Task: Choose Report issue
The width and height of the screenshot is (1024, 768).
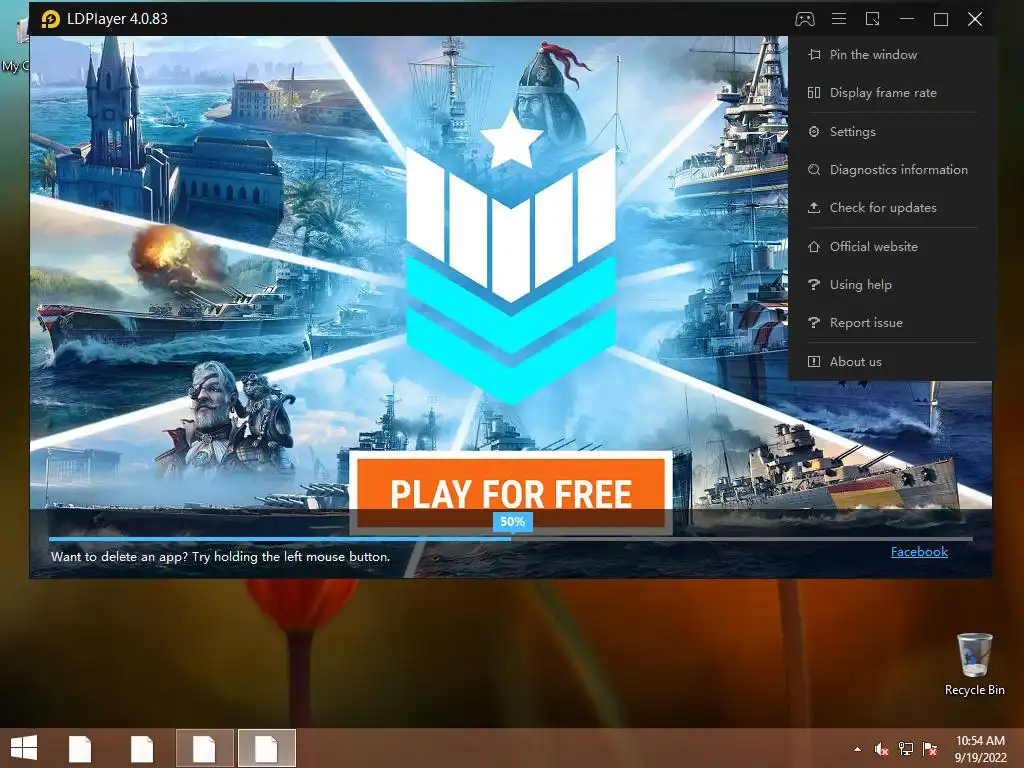Action: tap(891, 323)
